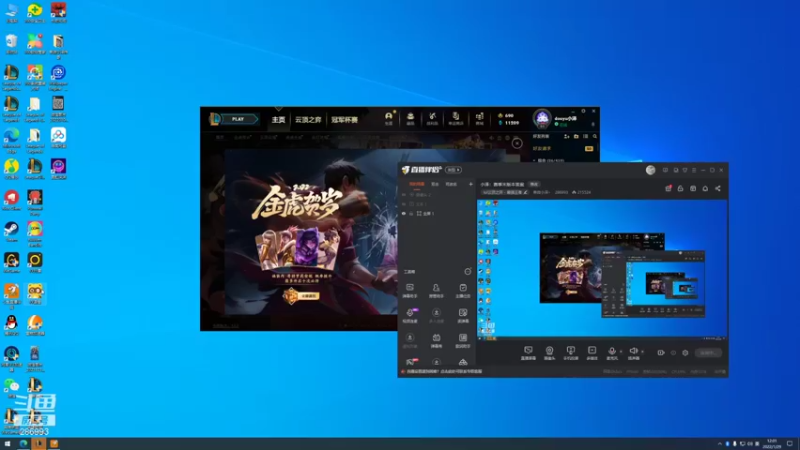Toggle the microphone in streaming app

pos(612,353)
